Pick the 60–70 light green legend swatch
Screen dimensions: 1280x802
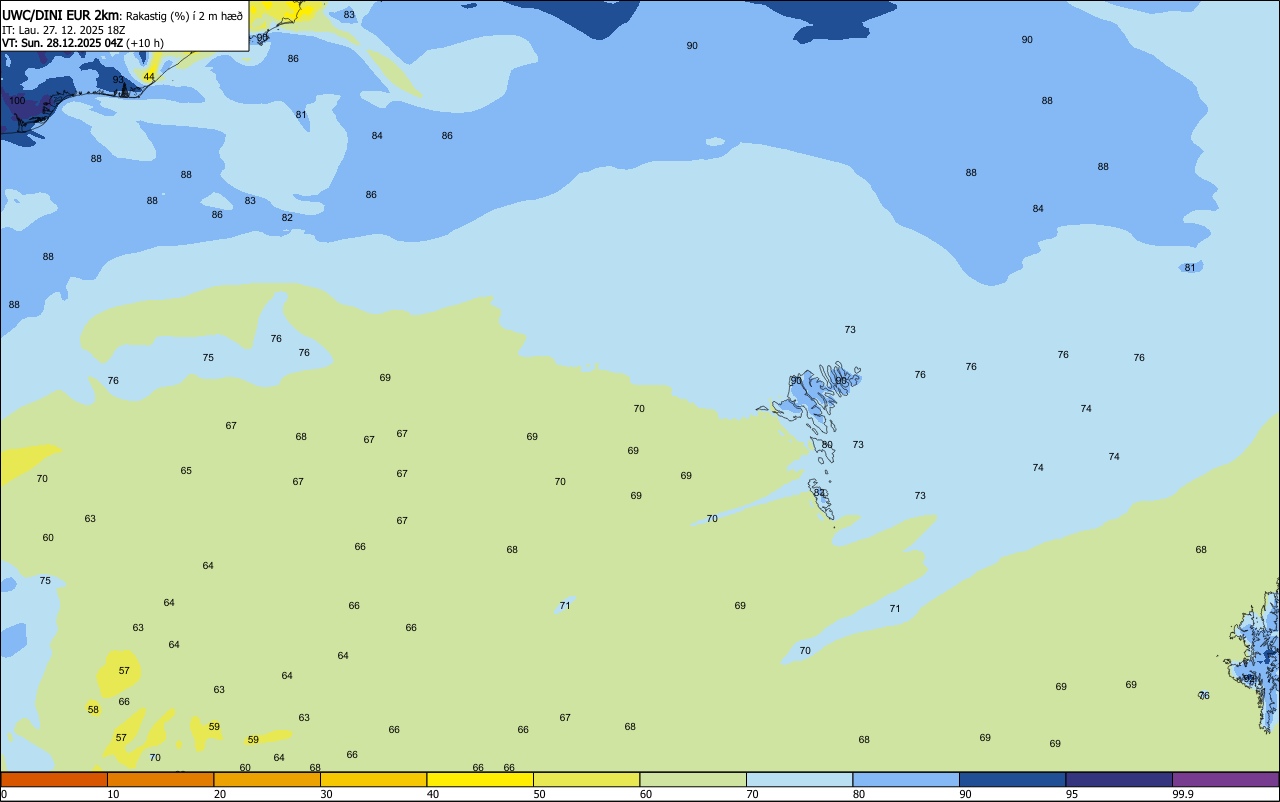pos(693,779)
